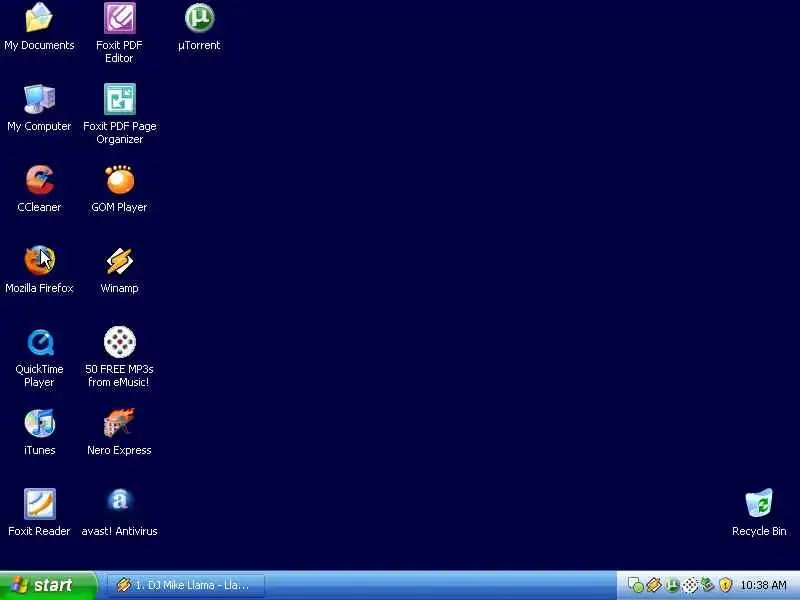This screenshot has height=600, width=800.
Task: Click the green µTorrent tray icon
Action: point(672,585)
